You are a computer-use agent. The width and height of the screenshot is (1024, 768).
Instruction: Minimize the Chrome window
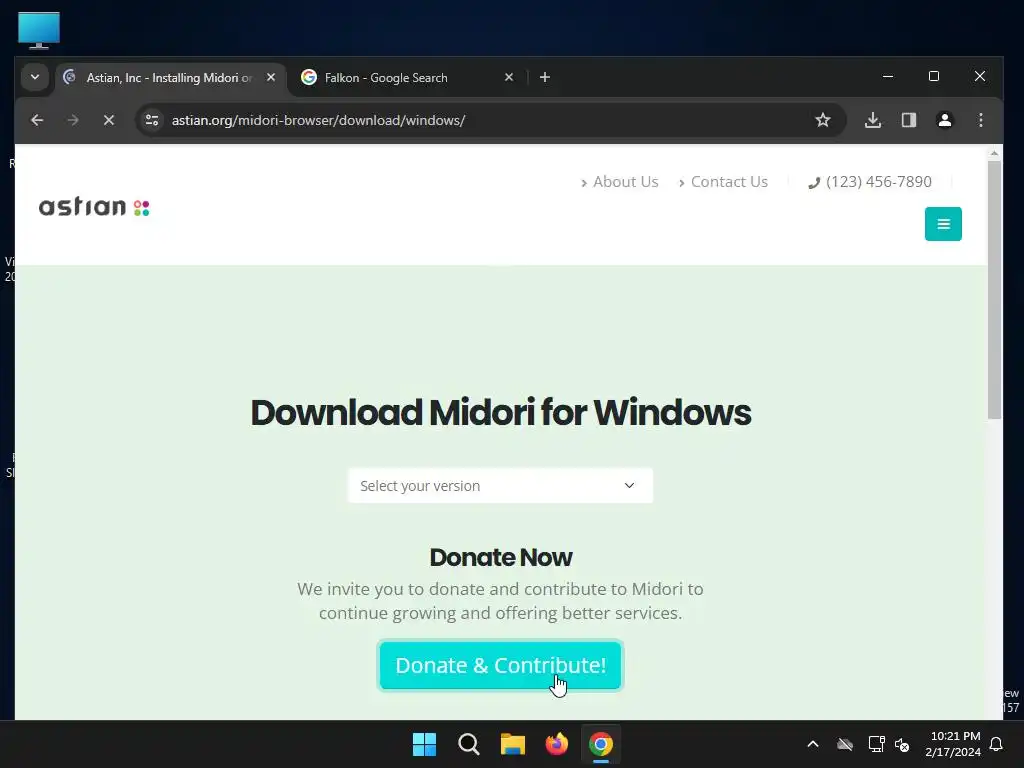coord(888,76)
